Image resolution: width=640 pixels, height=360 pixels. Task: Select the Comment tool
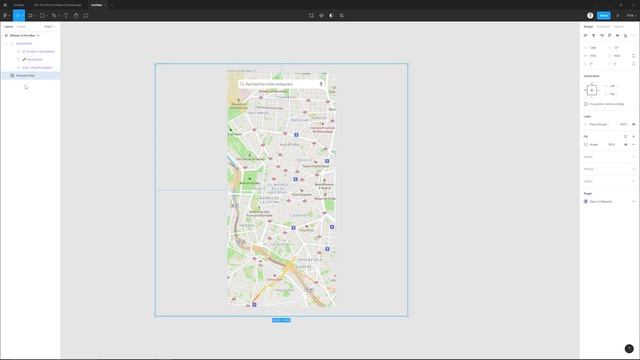click(86, 16)
